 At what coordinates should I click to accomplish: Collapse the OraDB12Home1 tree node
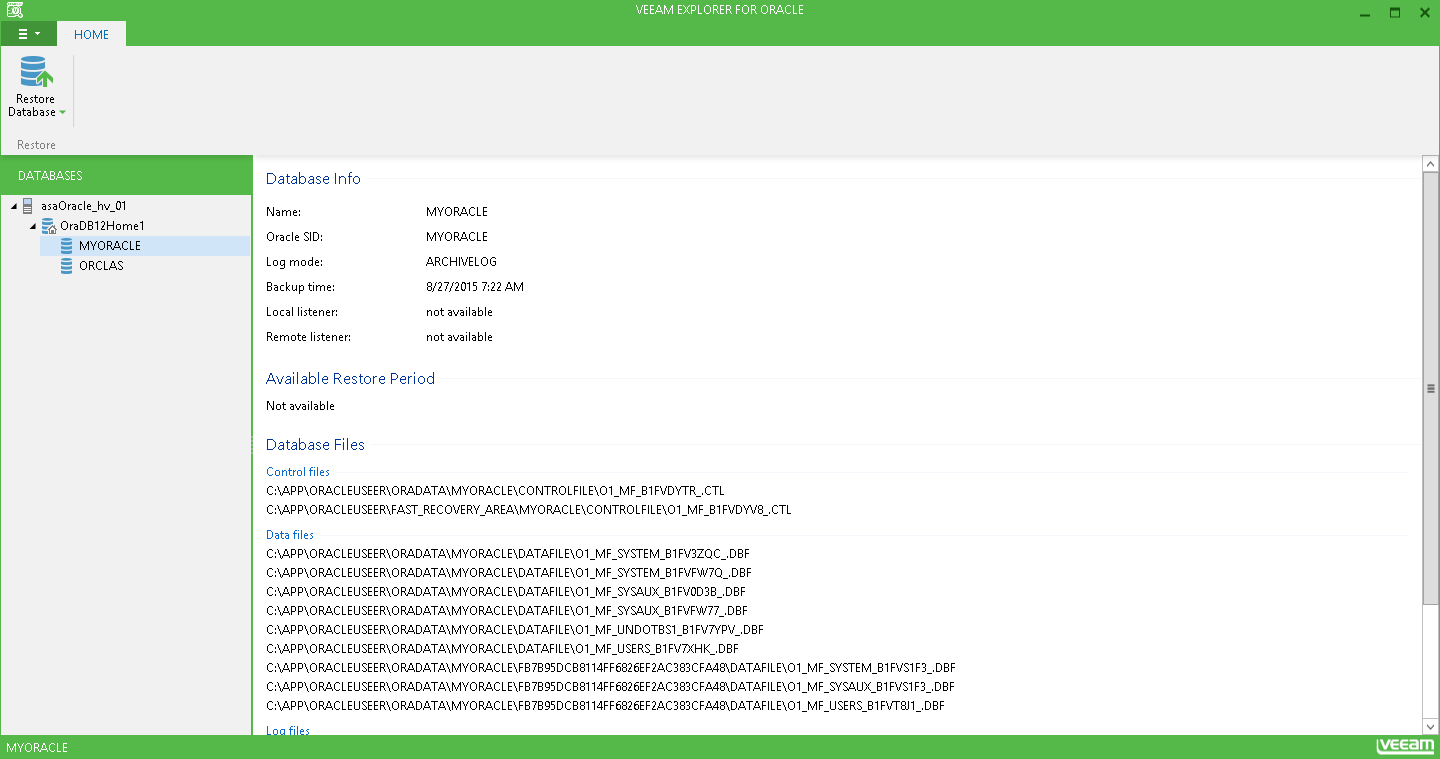tap(32, 226)
